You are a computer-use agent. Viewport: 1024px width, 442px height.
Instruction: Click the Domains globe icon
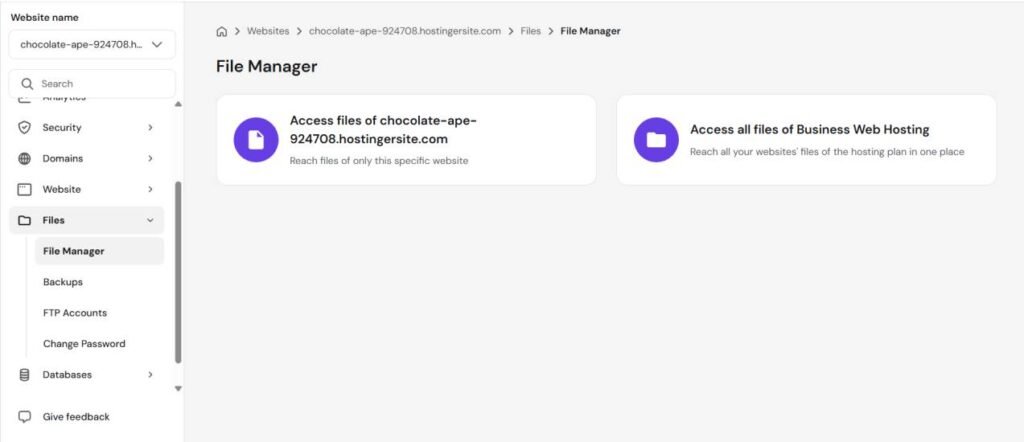coord(25,159)
